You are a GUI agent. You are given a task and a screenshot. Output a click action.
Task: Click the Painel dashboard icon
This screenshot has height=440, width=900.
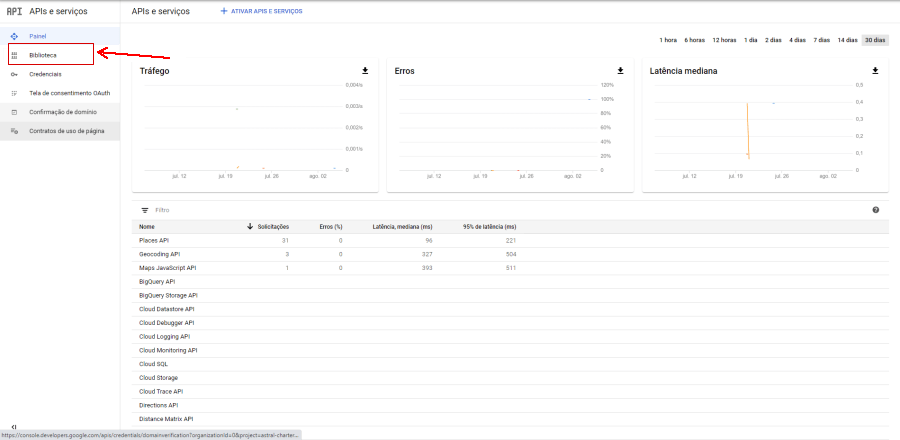14,36
